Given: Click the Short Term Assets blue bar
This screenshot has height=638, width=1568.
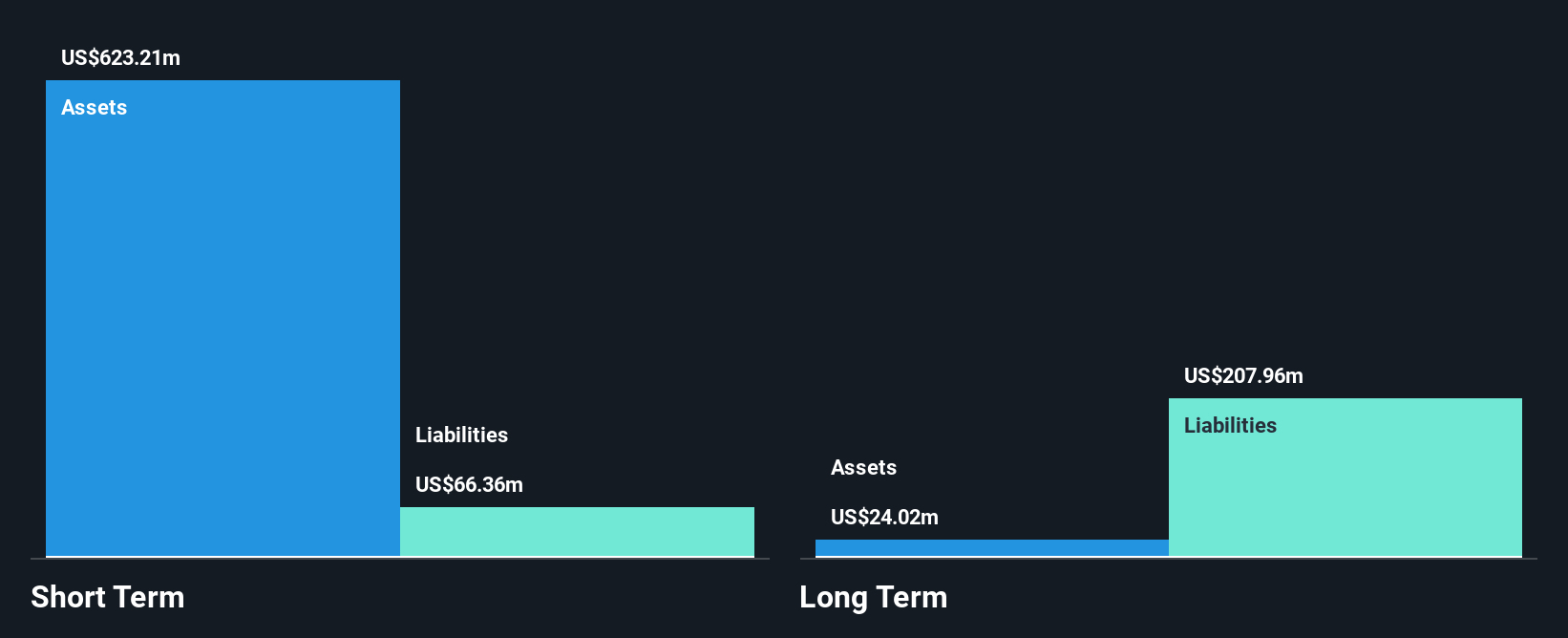Looking at the screenshot, I should pyautogui.click(x=222, y=318).
